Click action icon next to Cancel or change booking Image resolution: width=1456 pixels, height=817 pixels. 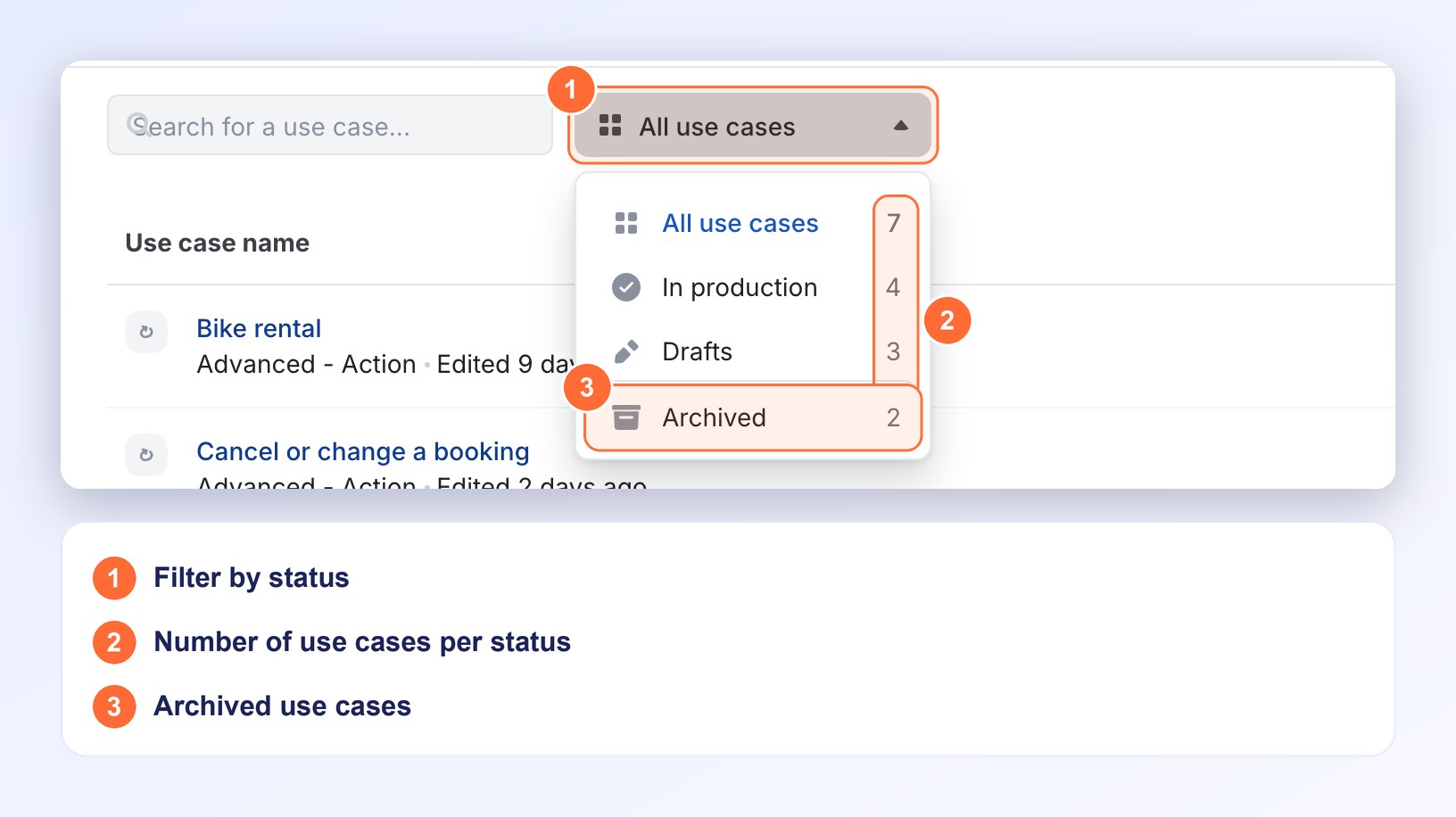pyautogui.click(x=146, y=455)
